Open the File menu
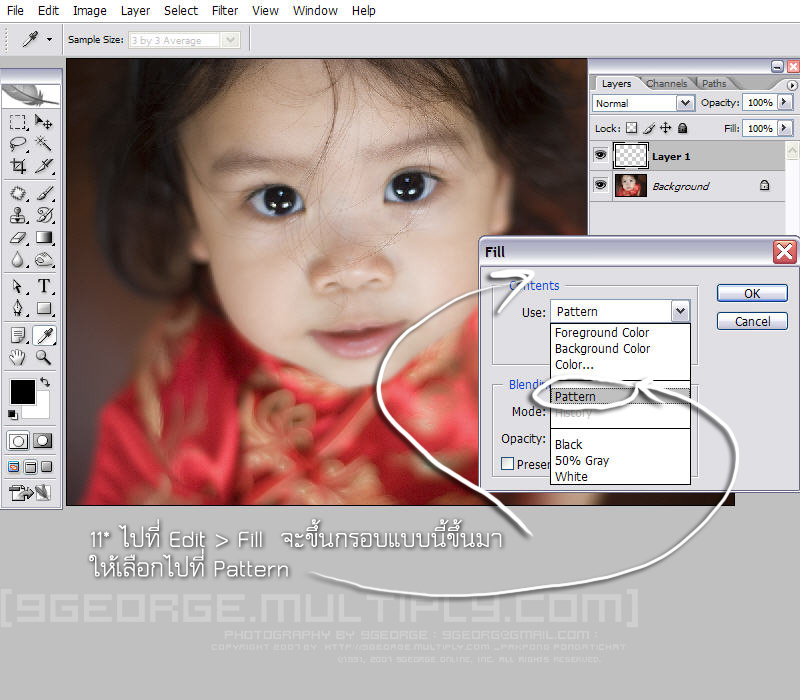 click(15, 10)
